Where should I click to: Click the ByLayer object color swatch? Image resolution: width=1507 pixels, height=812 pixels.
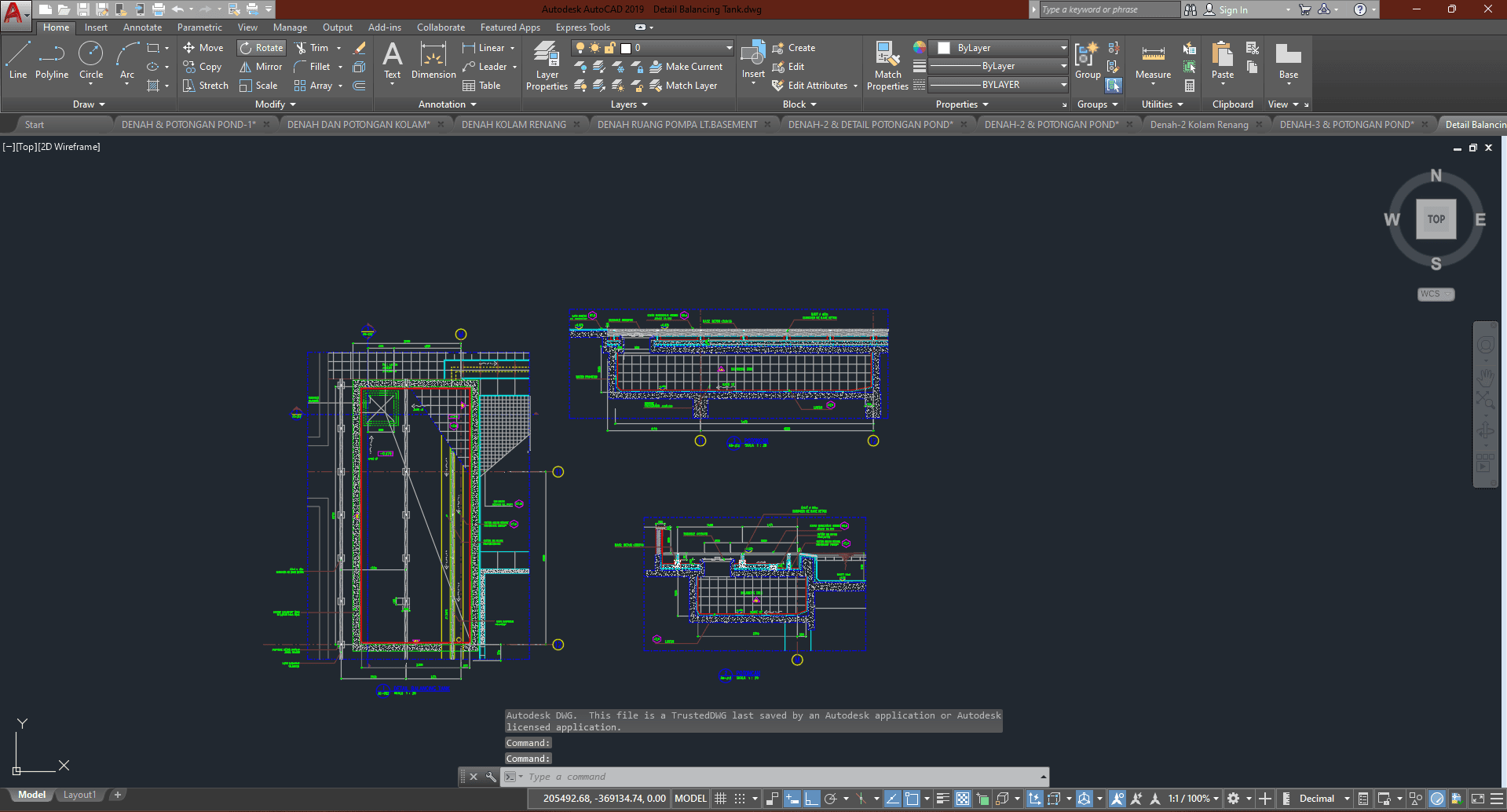pyautogui.click(x=945, y=48)
